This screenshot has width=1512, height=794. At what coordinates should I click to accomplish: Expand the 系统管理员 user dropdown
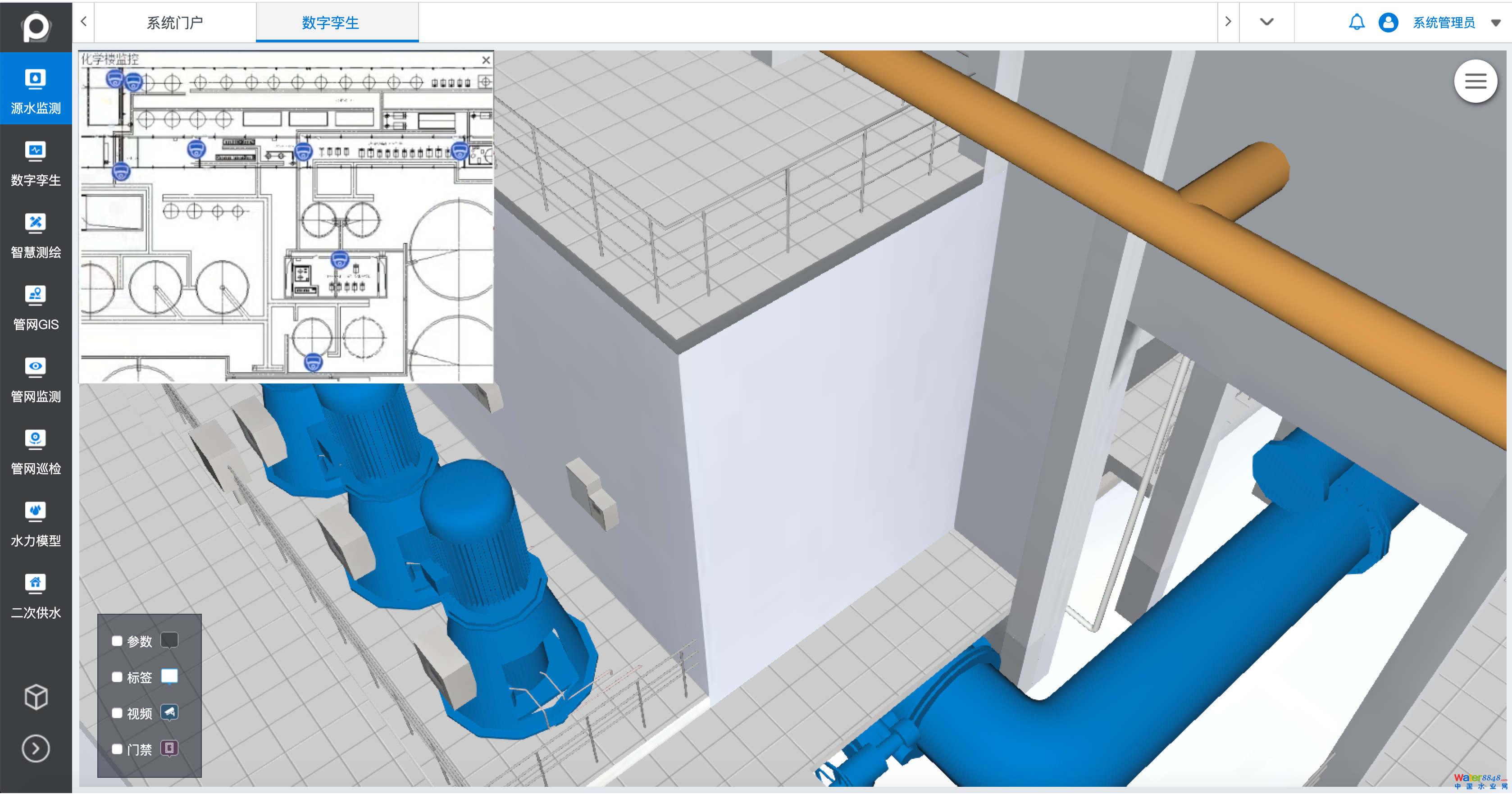[x=1496, y=23]
